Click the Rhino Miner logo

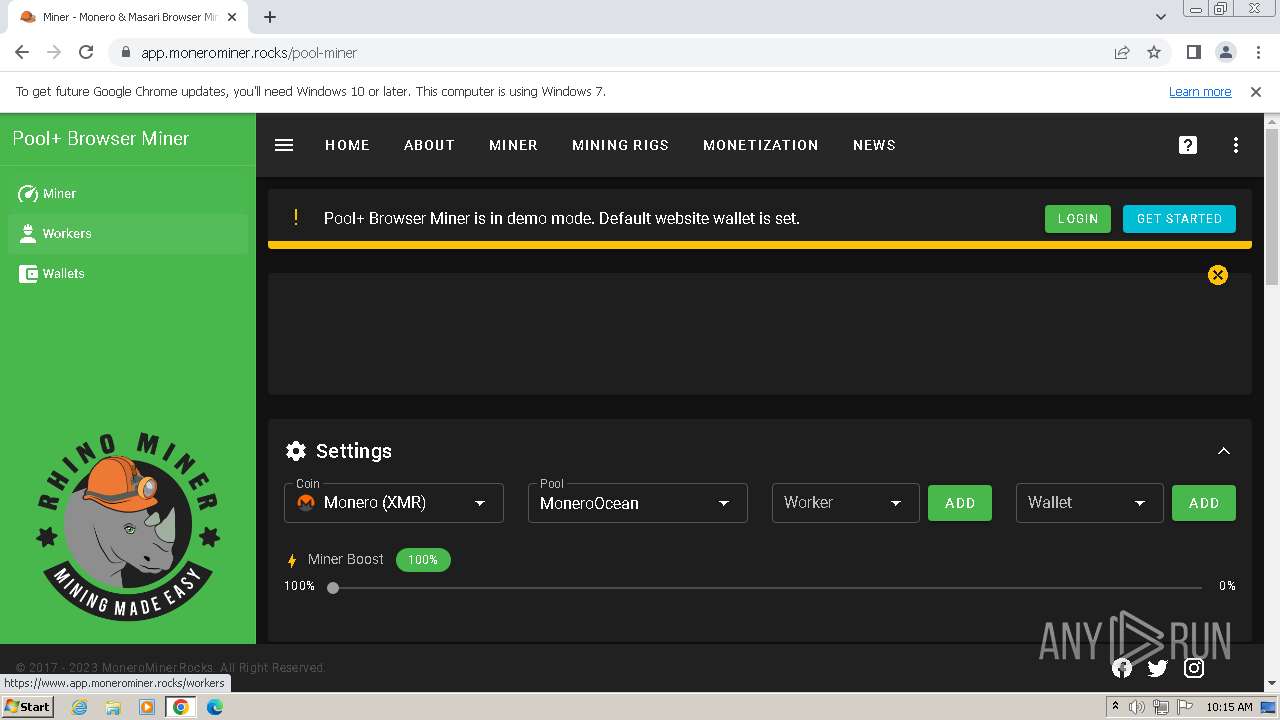point(127,526)
